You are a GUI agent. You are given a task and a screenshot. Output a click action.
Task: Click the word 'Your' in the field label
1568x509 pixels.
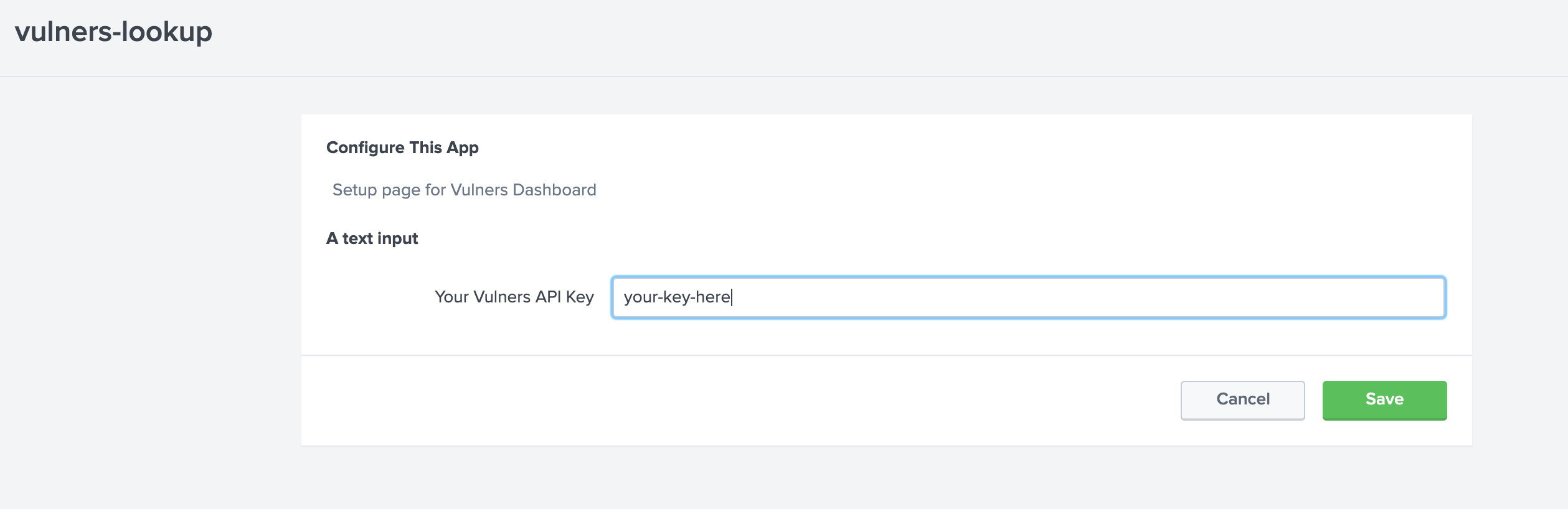[x=451, y=297]
